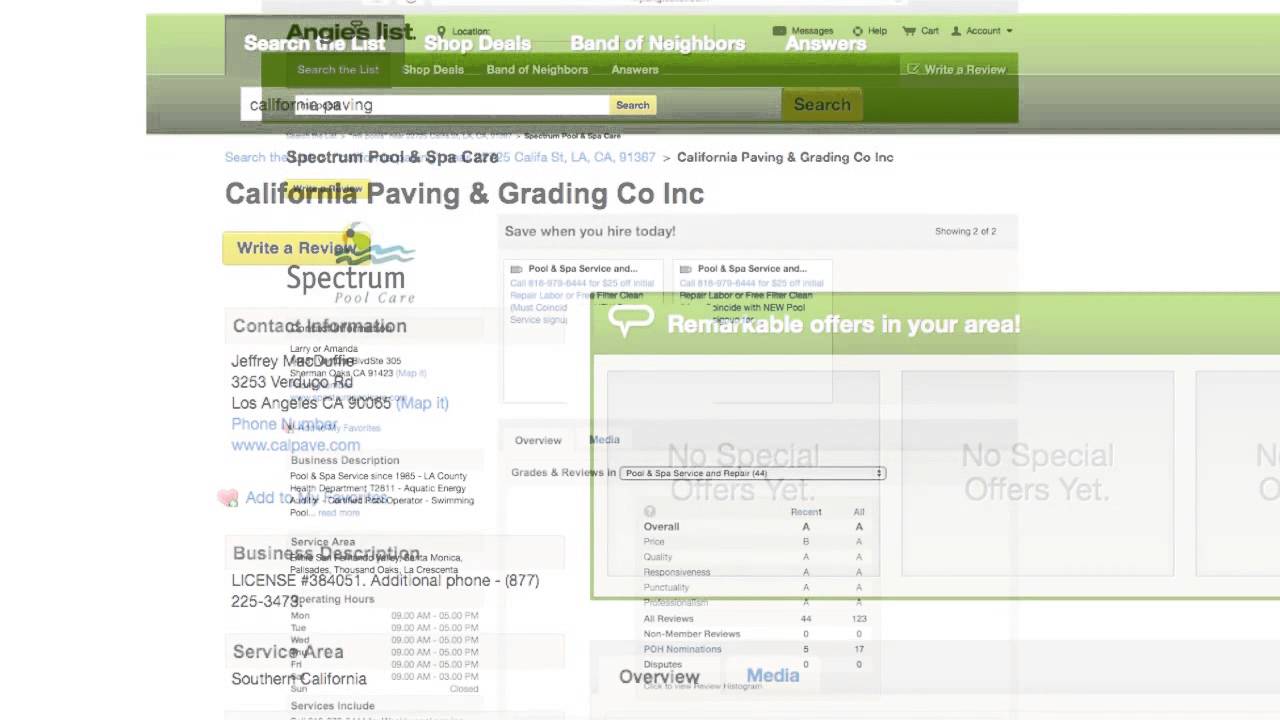
Task: Click the large Band of Neighbors heading
Action: [658, 43]
